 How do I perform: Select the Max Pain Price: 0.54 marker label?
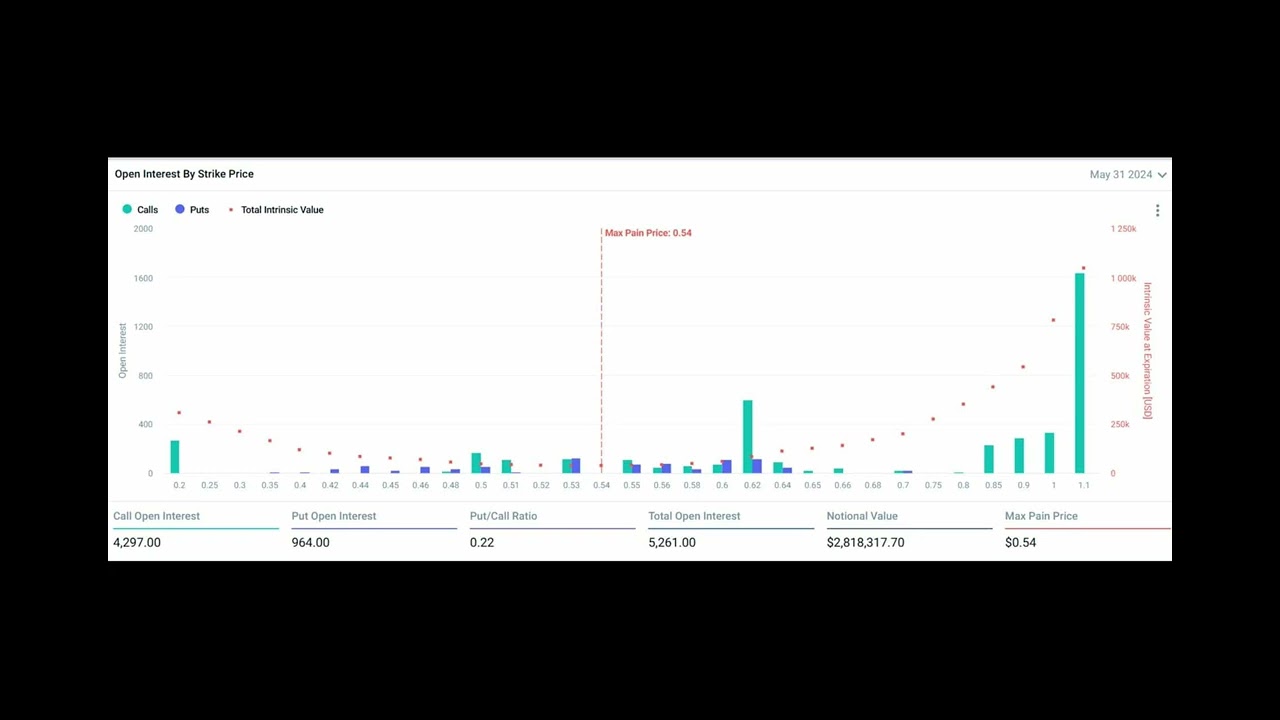coord(648,233)
